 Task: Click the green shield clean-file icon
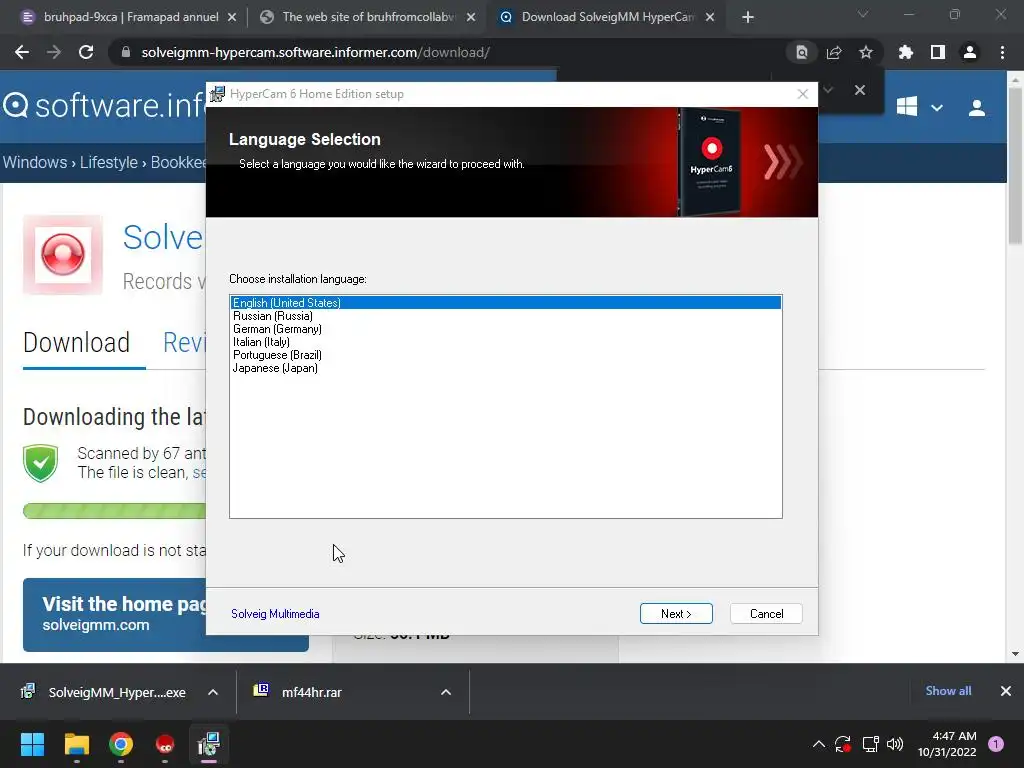40,463
